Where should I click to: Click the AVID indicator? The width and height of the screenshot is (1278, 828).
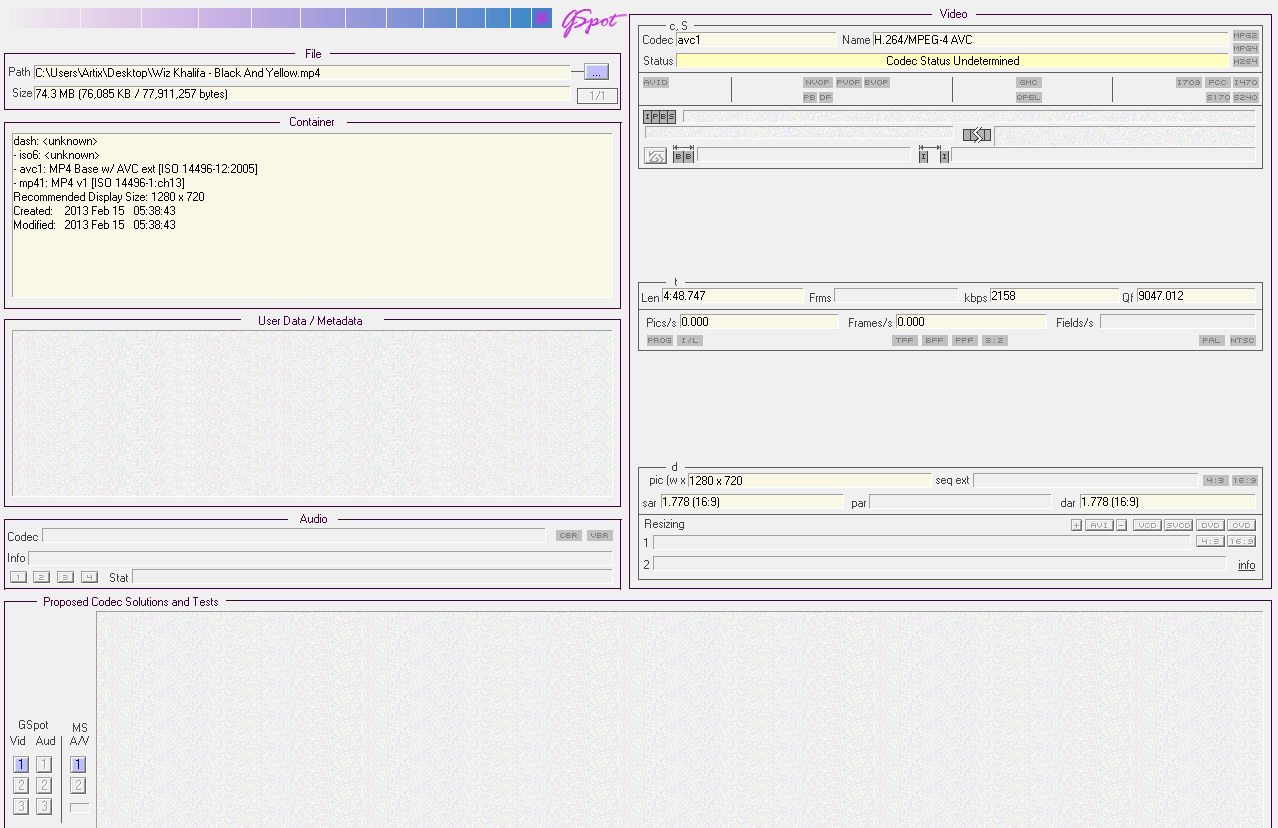coord(656,82)
